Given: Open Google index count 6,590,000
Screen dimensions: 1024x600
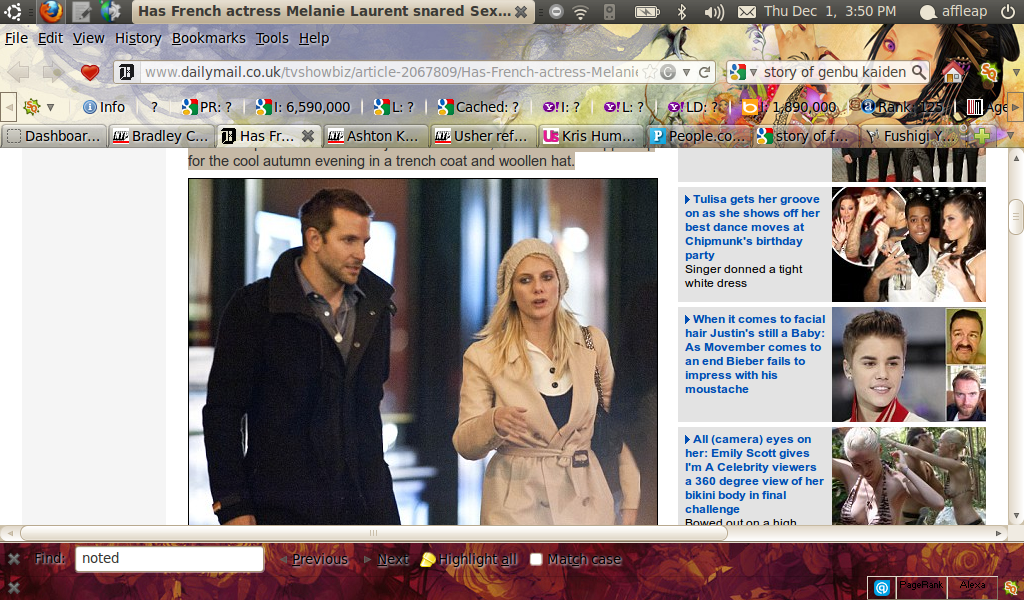Looking at the screenshot, I should click(x=302, y=107).
